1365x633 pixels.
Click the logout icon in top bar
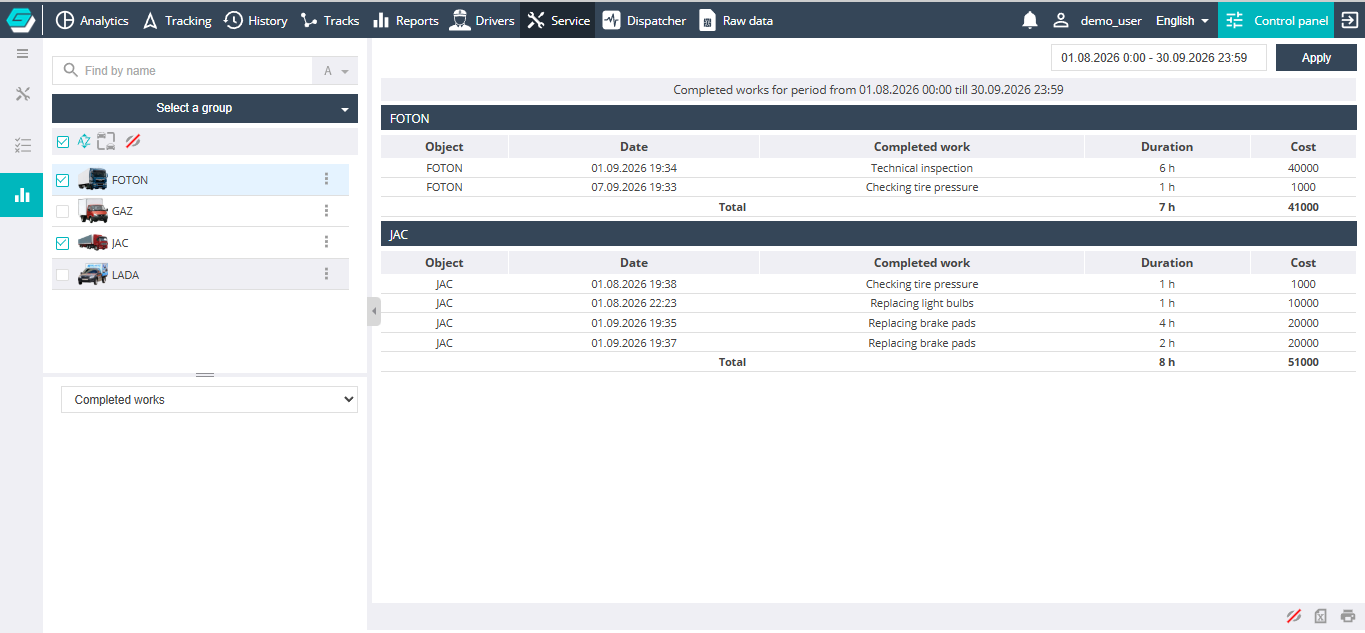tap(1348, 20)
